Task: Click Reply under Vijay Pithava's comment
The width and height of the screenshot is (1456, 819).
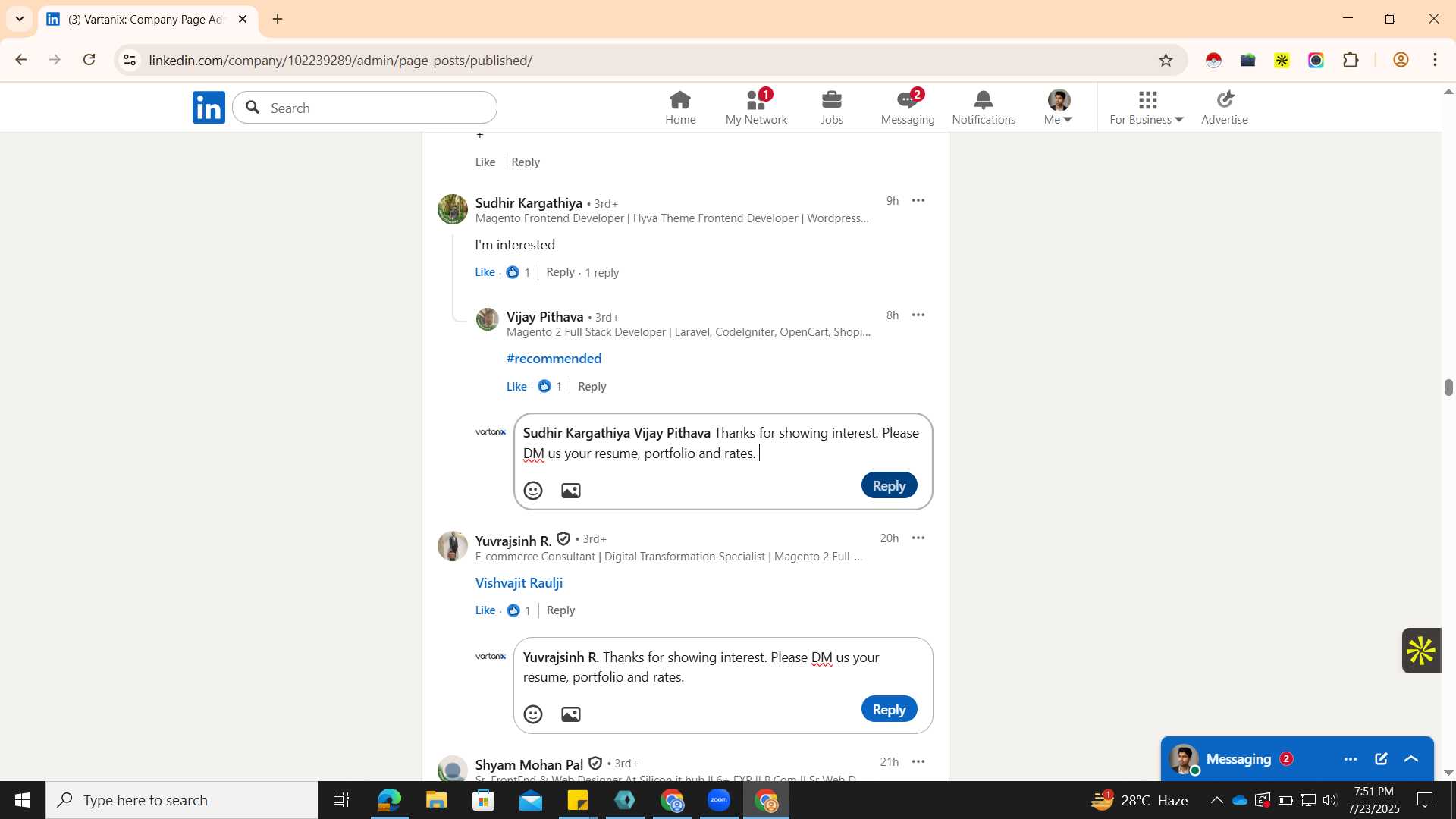Action: pos(592,387)
